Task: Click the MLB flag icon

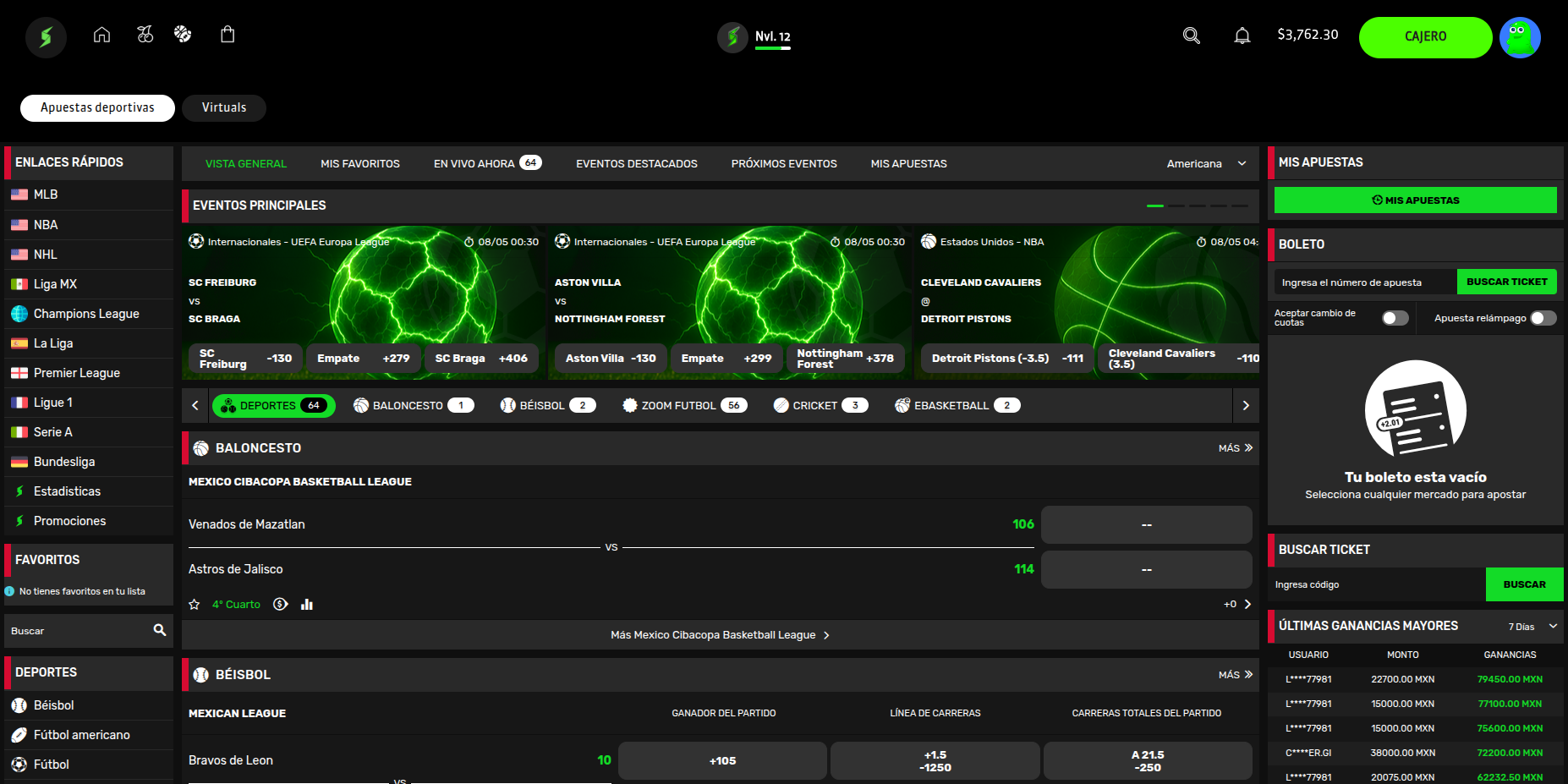Action: (x=19, y=195)
